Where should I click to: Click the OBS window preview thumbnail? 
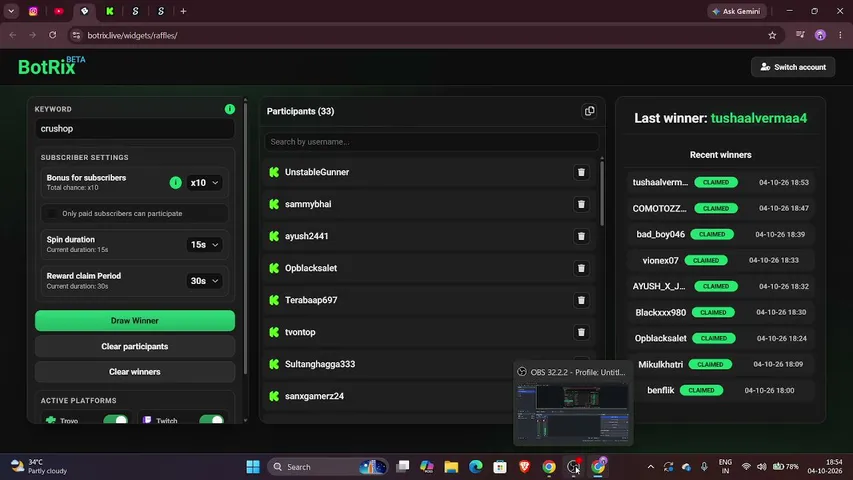(573, 412)
